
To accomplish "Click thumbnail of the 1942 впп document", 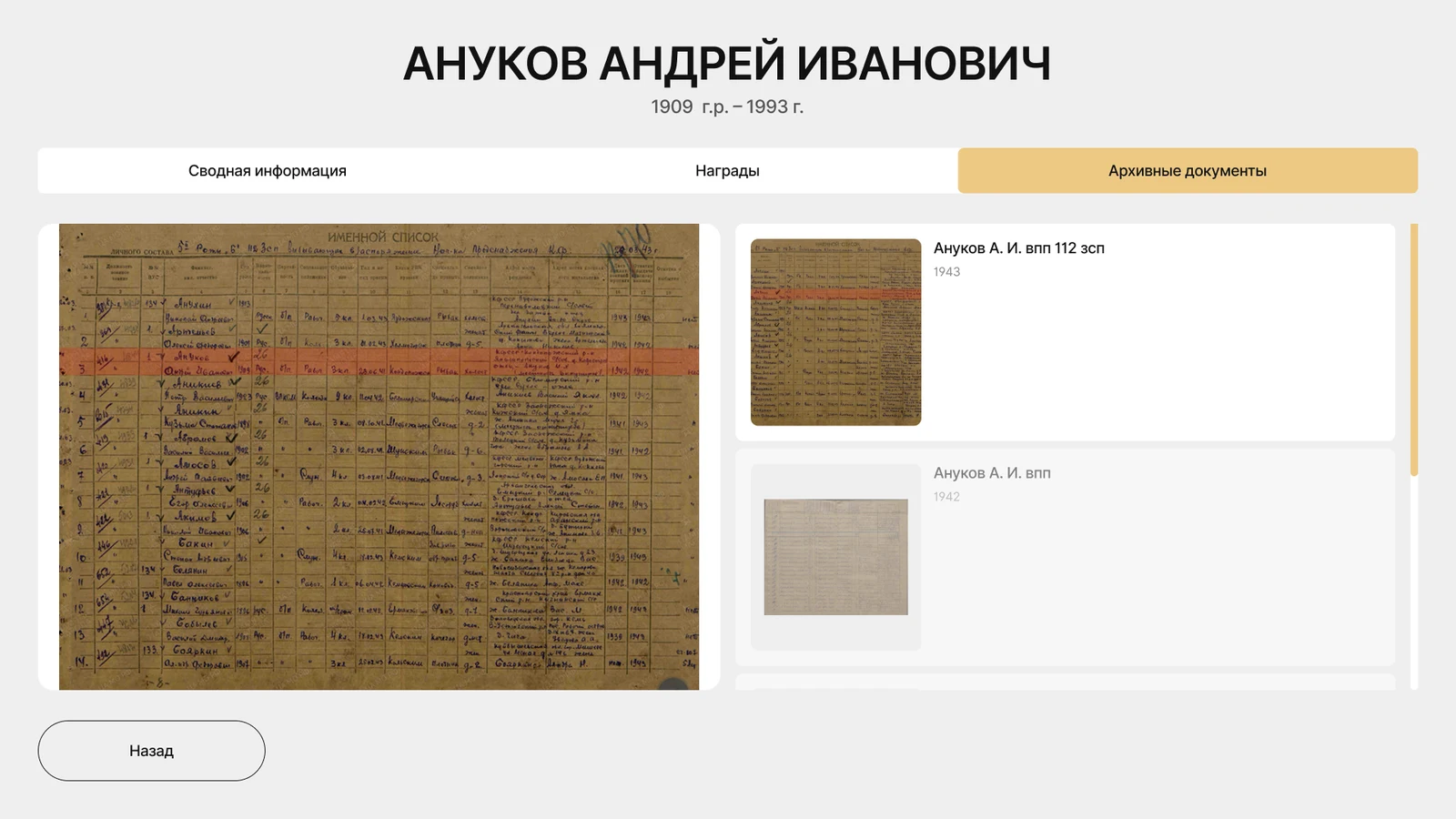I will pyautogui.click(x=835, y=557).
